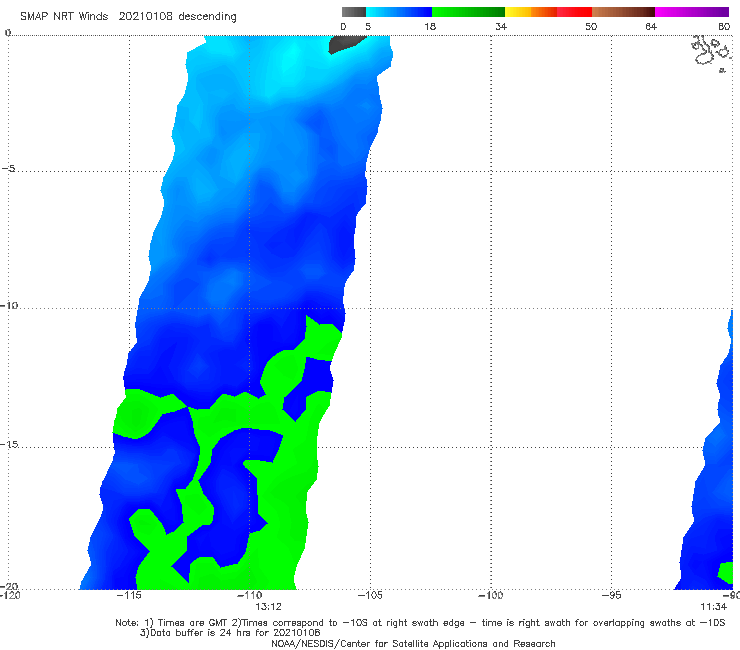Click the gray segment of the color bar
740x650 pixels.
tap(354, 12)
